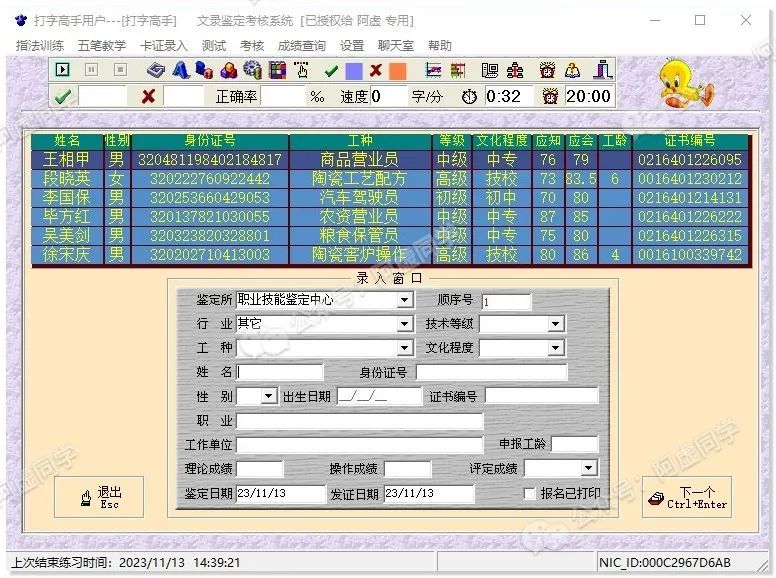Click the blue B letter blocks icon
This screenshot has height=578, width=776.
204,70
